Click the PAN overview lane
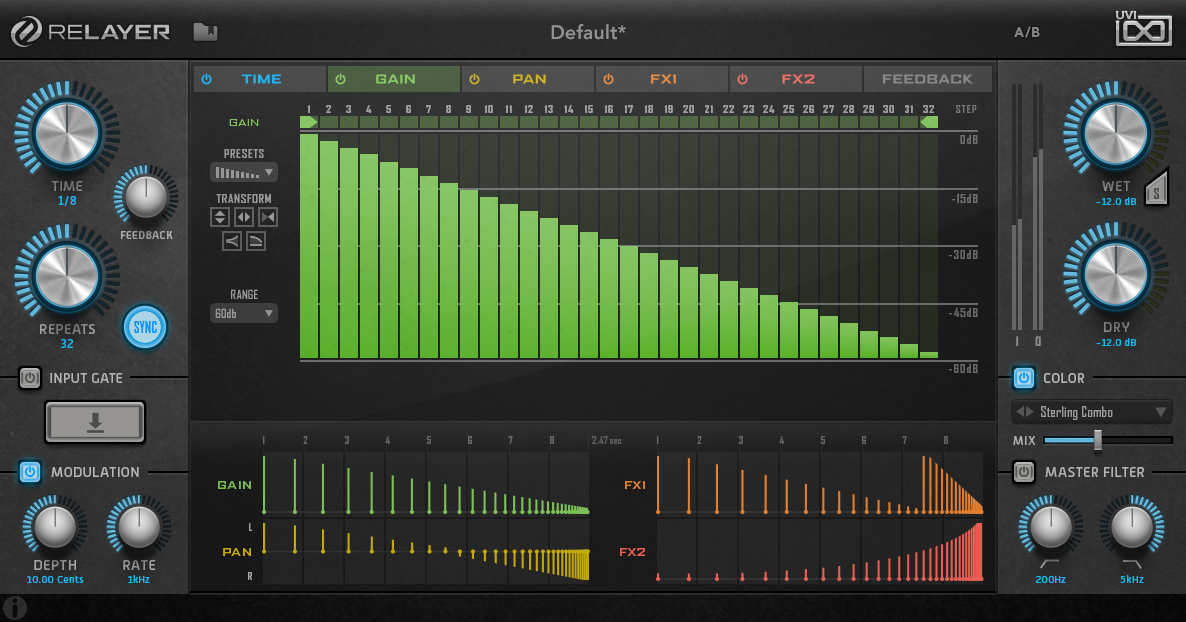 [426, 552]
